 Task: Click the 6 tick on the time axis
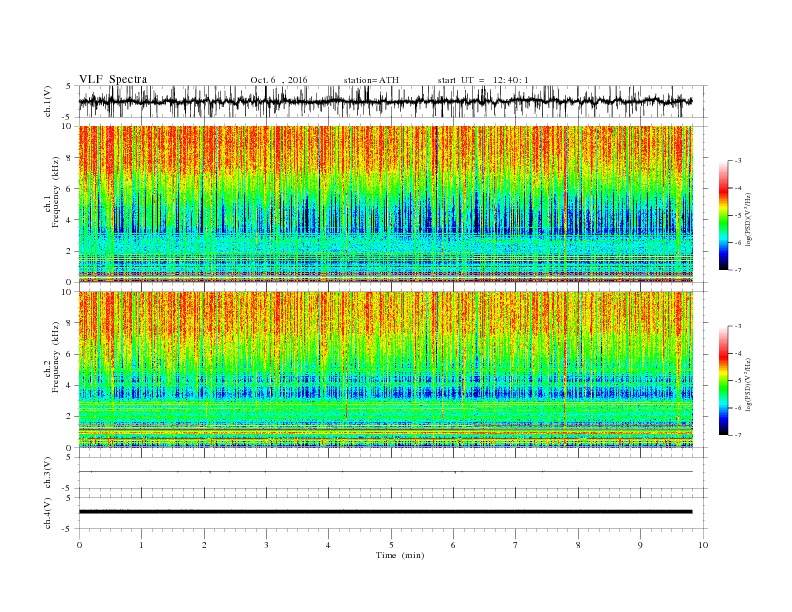coord(454,545)
